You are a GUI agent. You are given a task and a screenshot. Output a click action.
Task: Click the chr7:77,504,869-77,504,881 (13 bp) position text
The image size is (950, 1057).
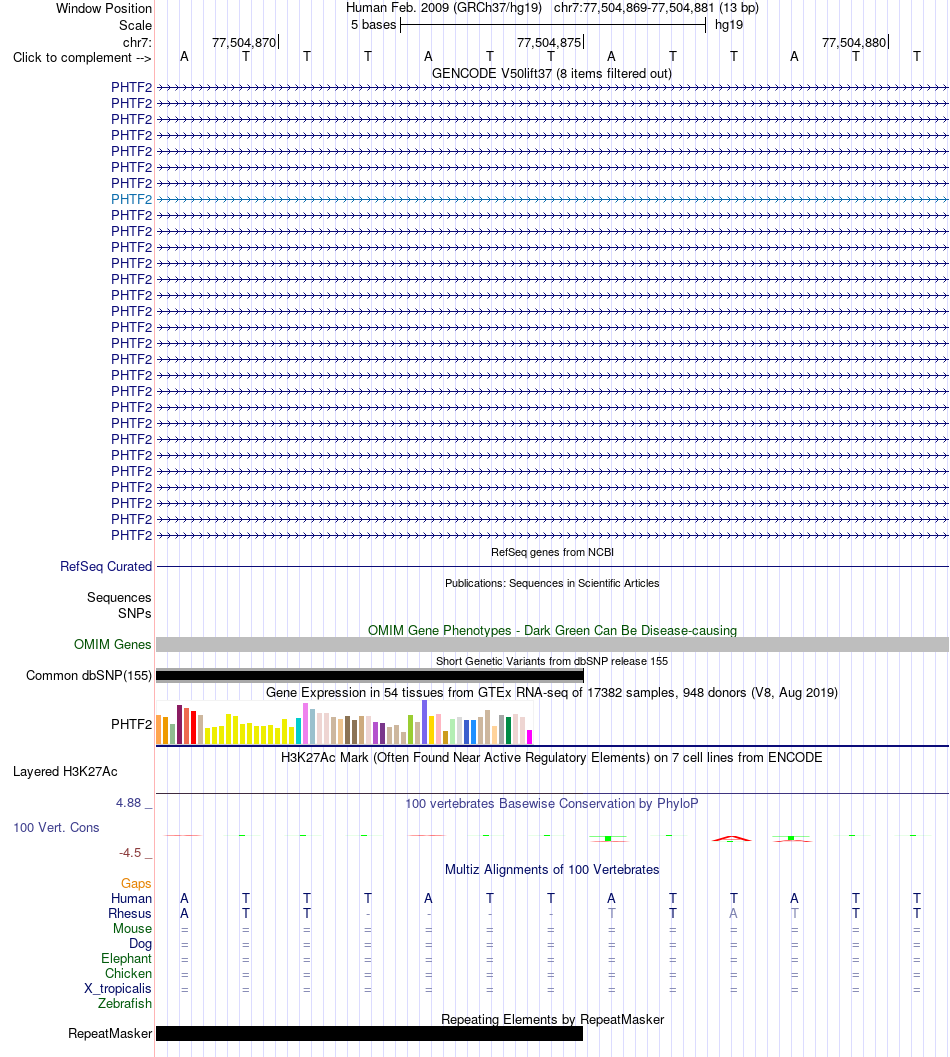pos(656,8)
